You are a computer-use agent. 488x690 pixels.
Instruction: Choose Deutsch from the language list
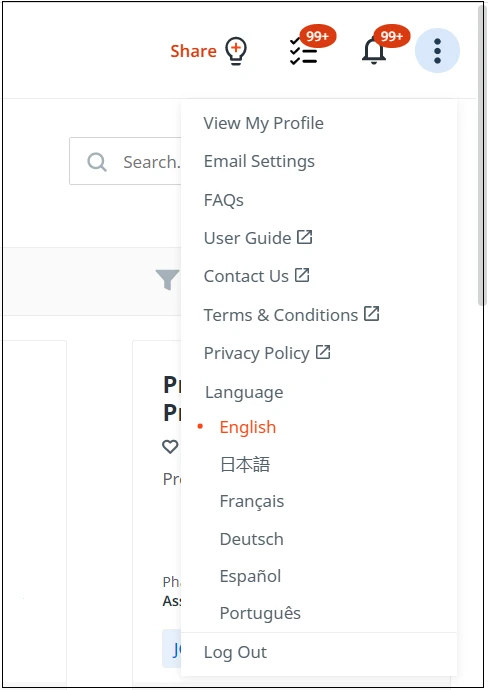click(252, 539)
